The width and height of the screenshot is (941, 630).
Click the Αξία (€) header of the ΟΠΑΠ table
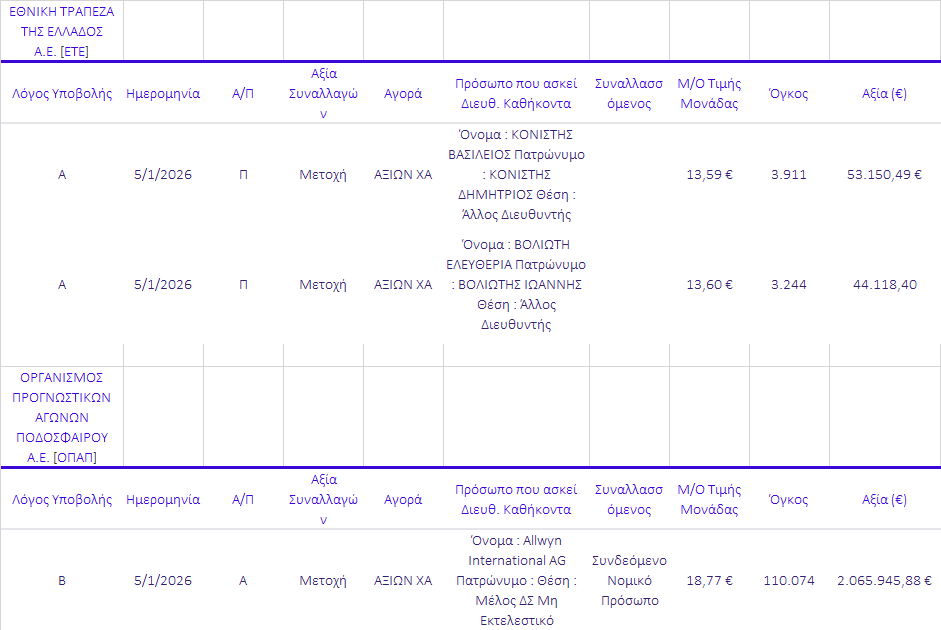click(x=884, y=500)
